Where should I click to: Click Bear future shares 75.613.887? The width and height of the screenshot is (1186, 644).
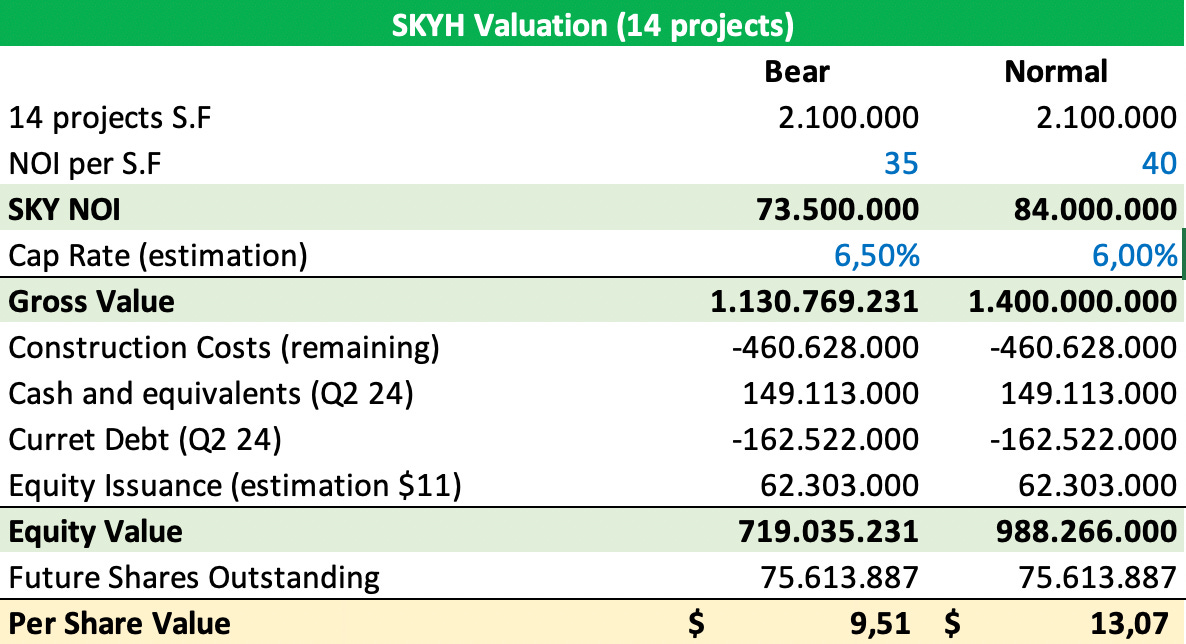[x=840, y=578]
